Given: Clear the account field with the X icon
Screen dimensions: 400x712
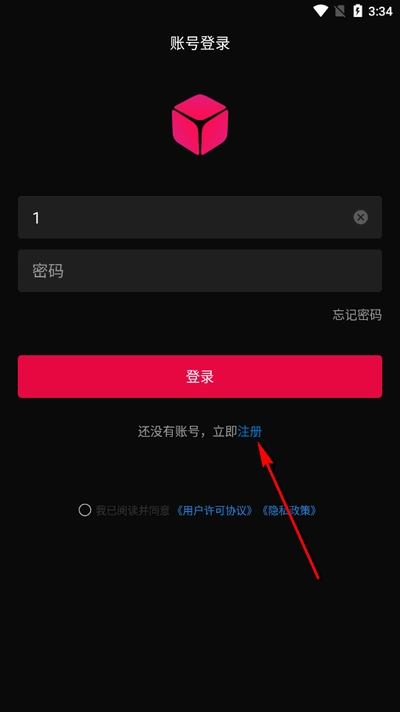Looking at the screenshot, I should click(360, 217).
